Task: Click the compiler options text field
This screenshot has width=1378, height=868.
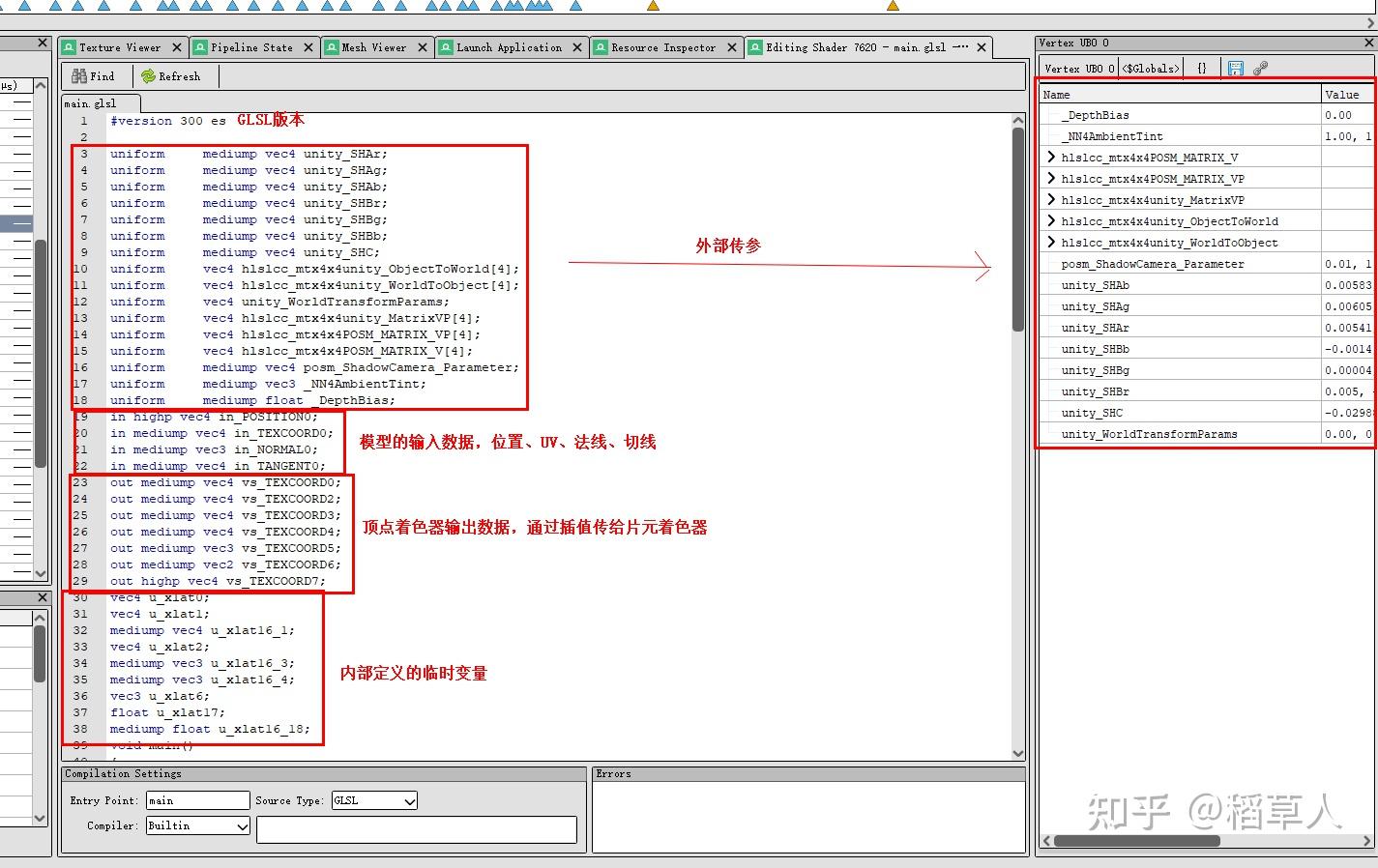Action: (417, 829)
